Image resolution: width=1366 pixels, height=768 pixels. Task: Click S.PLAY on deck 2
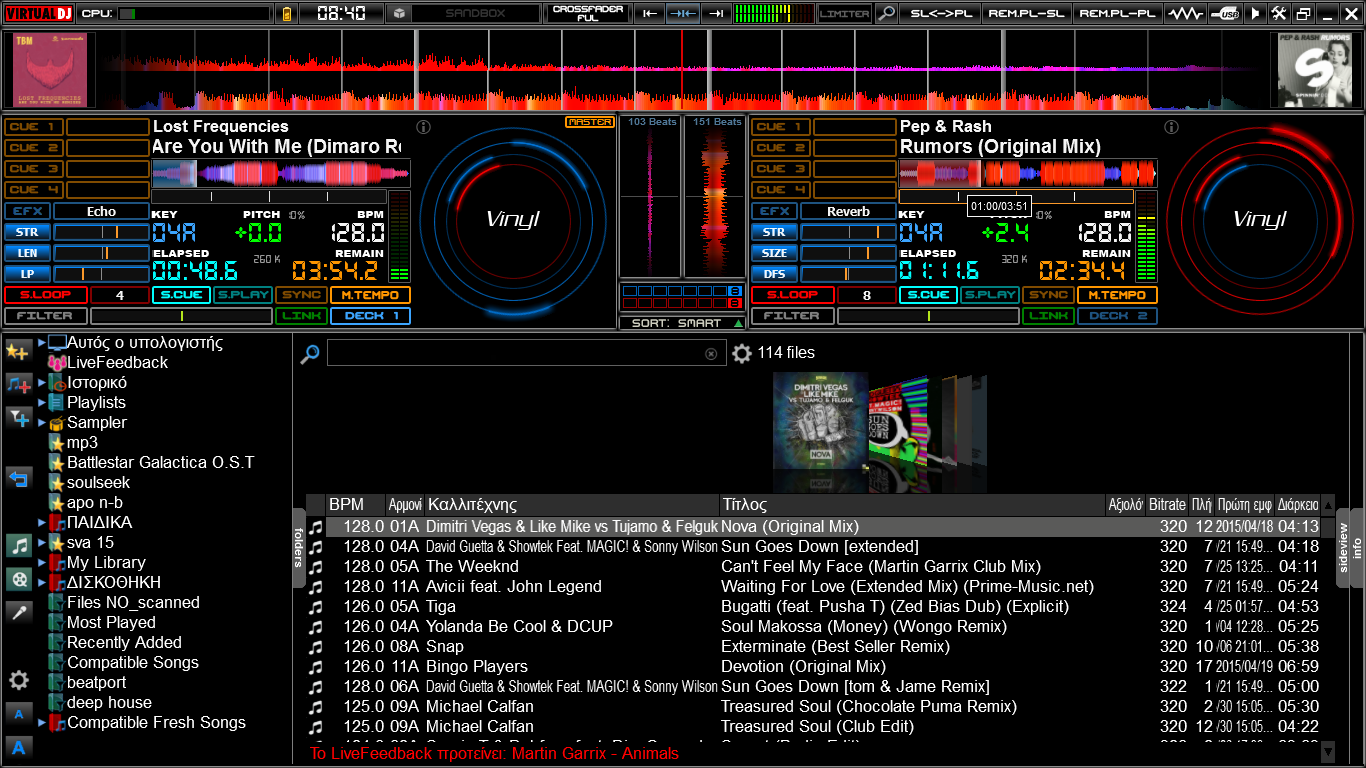point(989,295)
